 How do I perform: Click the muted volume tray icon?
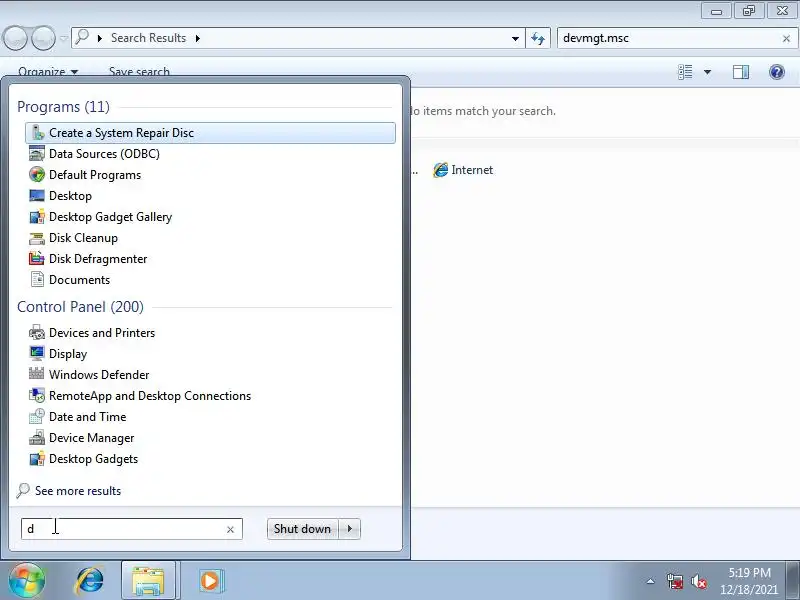pyautogui.click(x=698, y=581)
